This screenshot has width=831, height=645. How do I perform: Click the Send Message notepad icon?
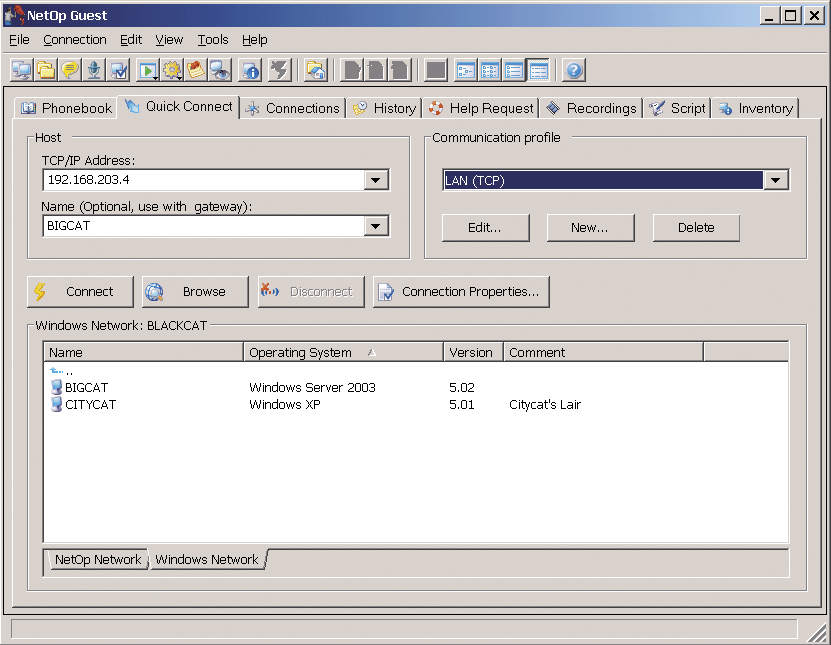click(196, 70)
